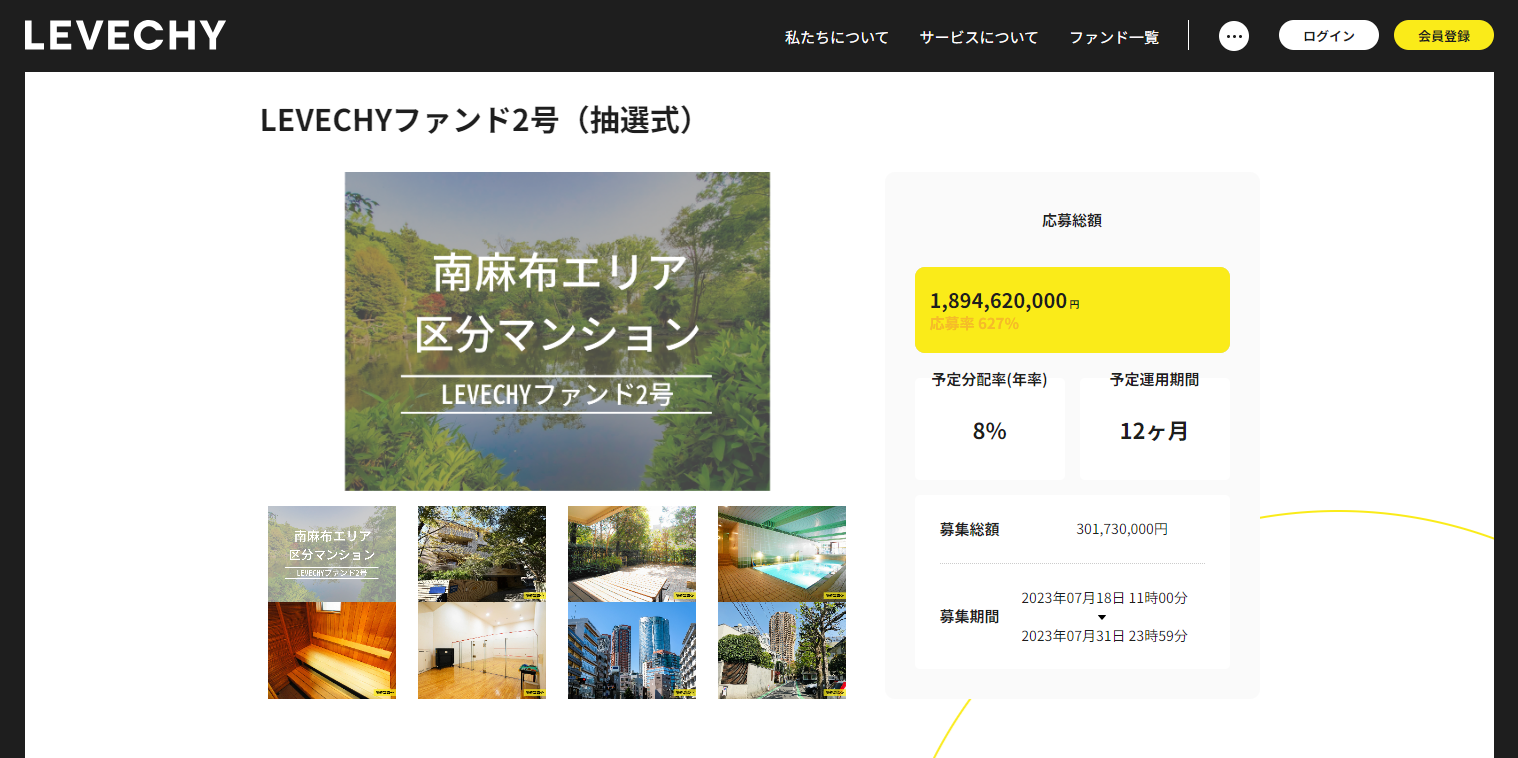
Task: Click the 会員登録 button
Action: point(1444,36)
